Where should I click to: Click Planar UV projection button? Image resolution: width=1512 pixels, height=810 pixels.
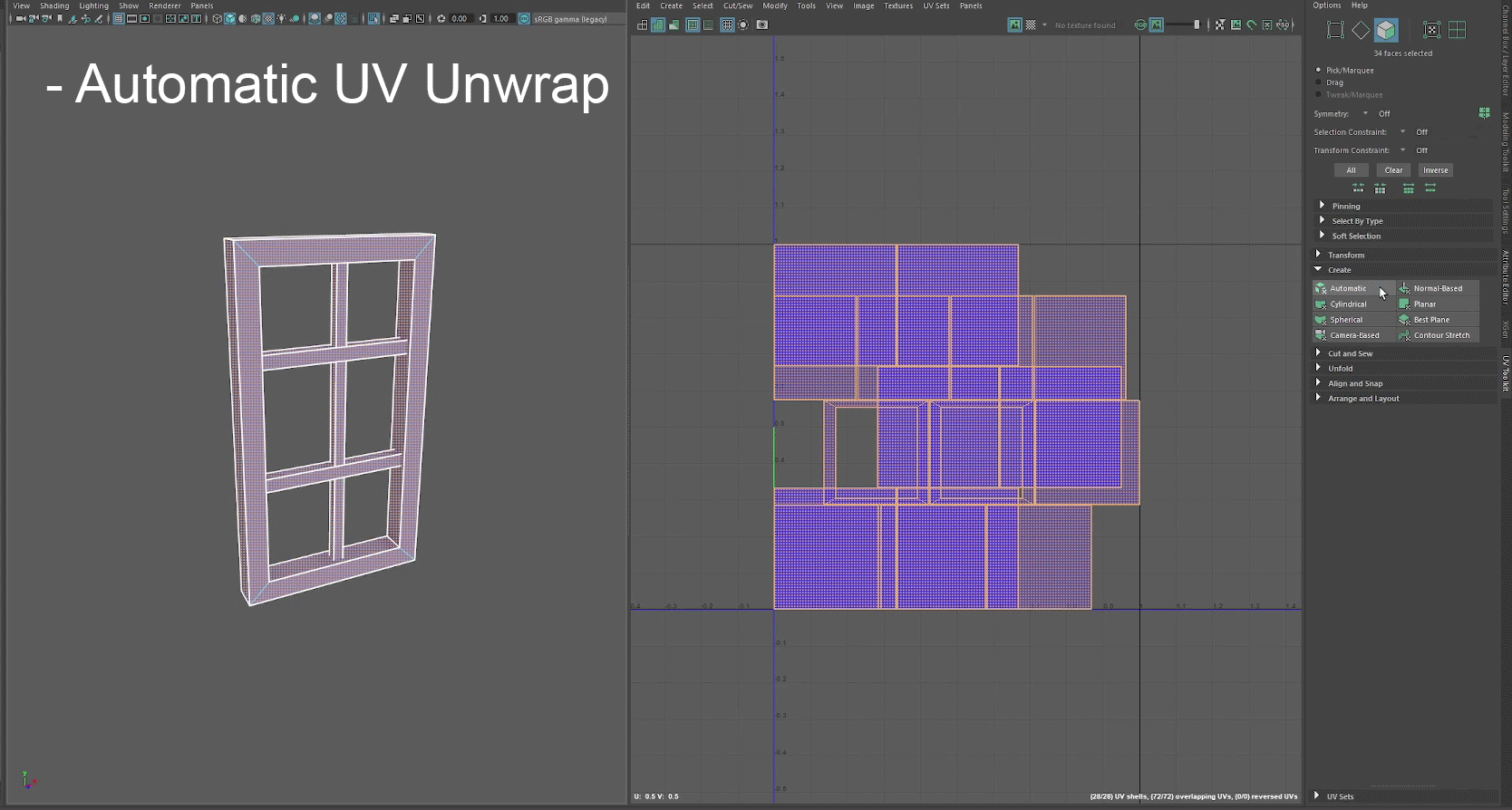coord(1438,304)
